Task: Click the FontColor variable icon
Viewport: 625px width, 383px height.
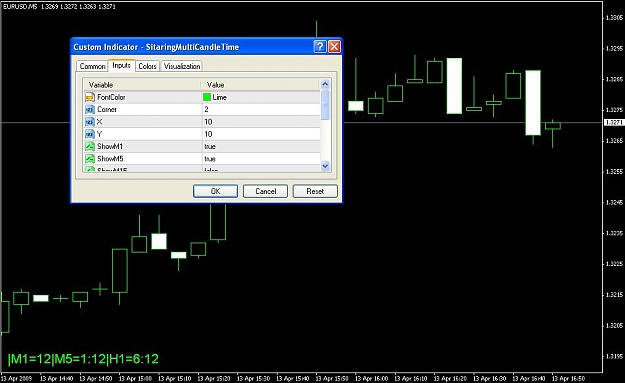Action: coord(90,97)
